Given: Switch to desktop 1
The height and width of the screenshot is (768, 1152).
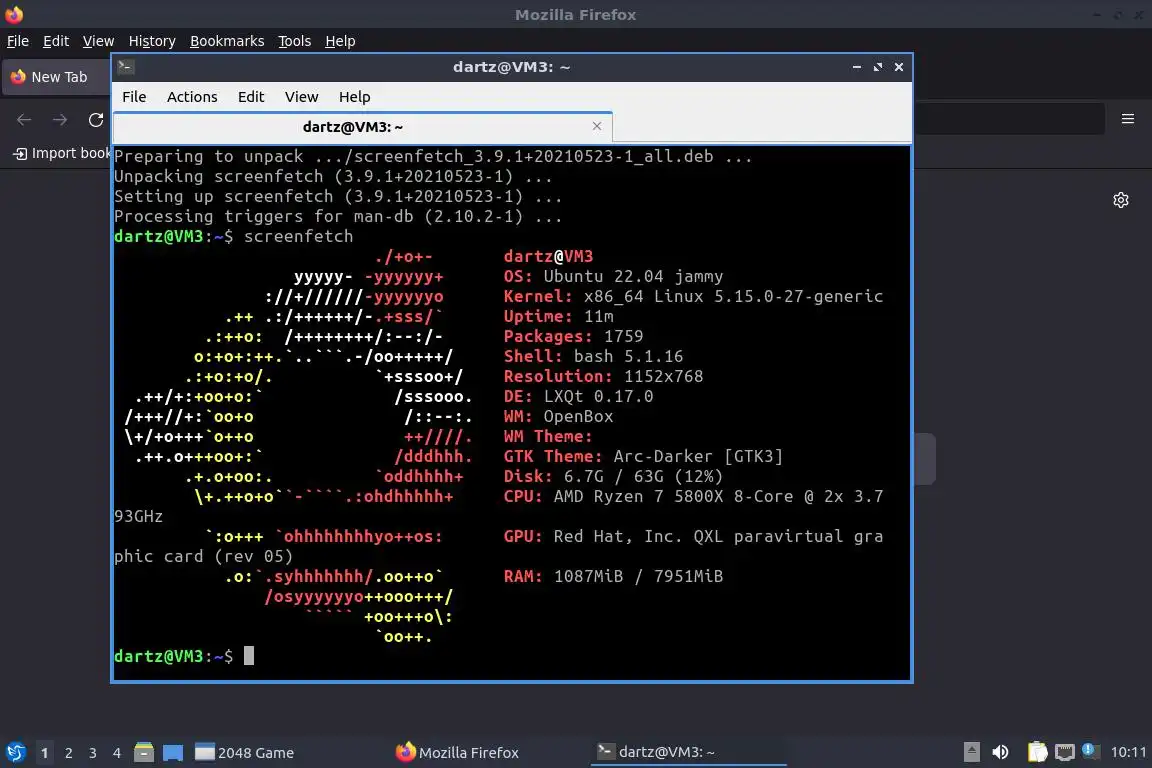Looking at the screenshot, I should (x=45, y=753).
